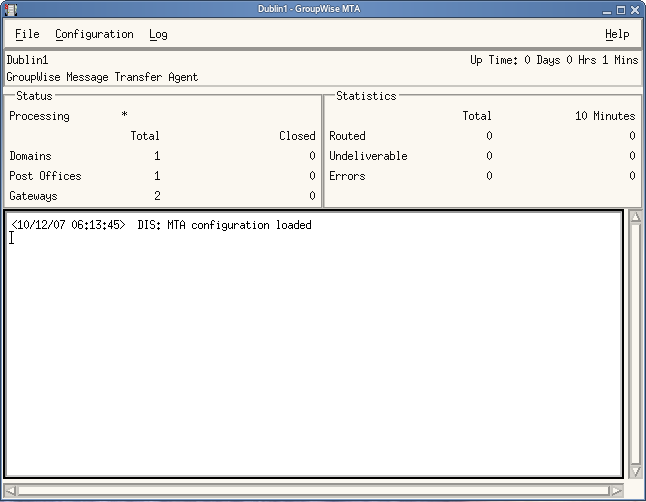This screenshot has height=502, width=646.
Task: Click the Domains row label
Action: pos(30,156)
